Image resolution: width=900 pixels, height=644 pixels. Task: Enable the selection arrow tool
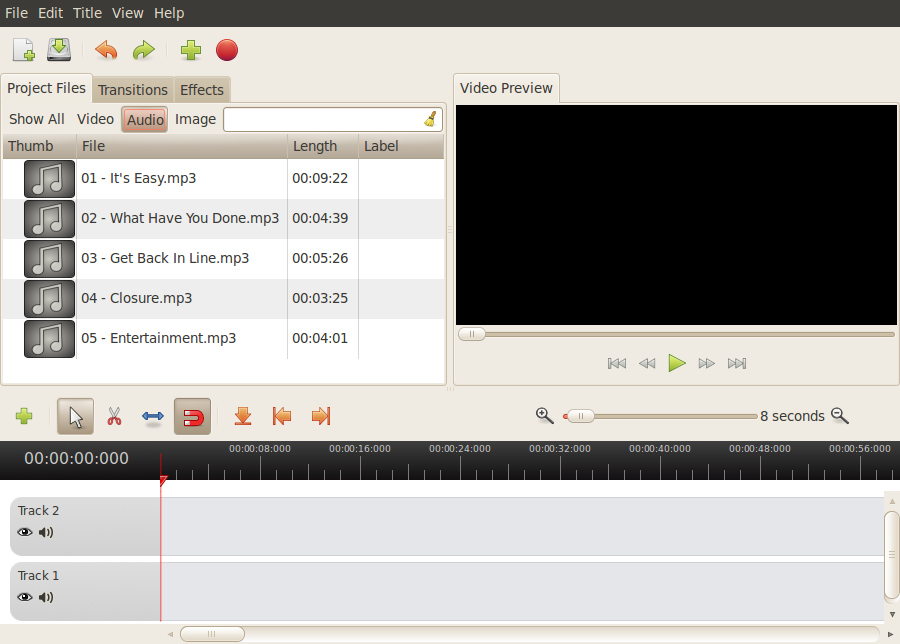[75, 416]
